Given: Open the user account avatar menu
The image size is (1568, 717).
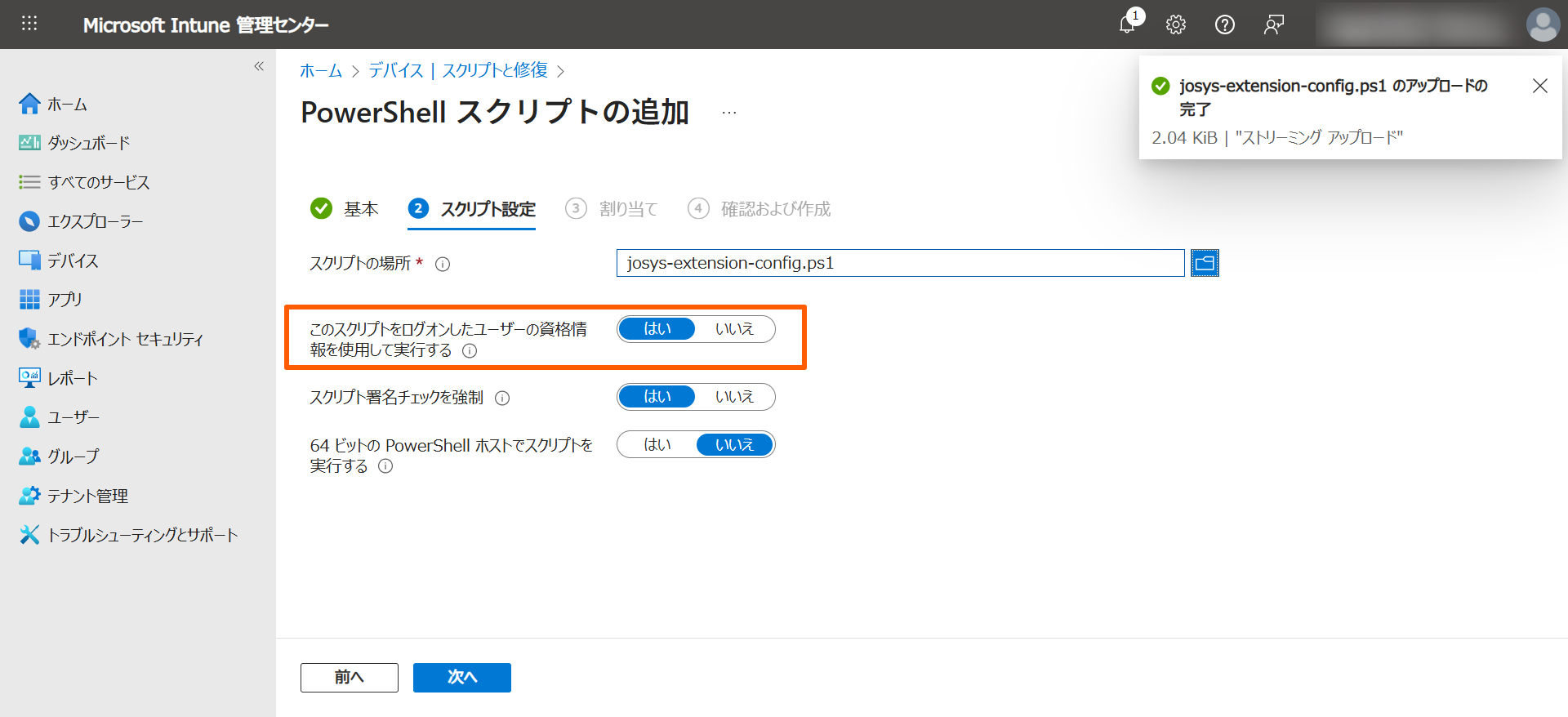Looking at the screenshot, I should point(1542,24).
